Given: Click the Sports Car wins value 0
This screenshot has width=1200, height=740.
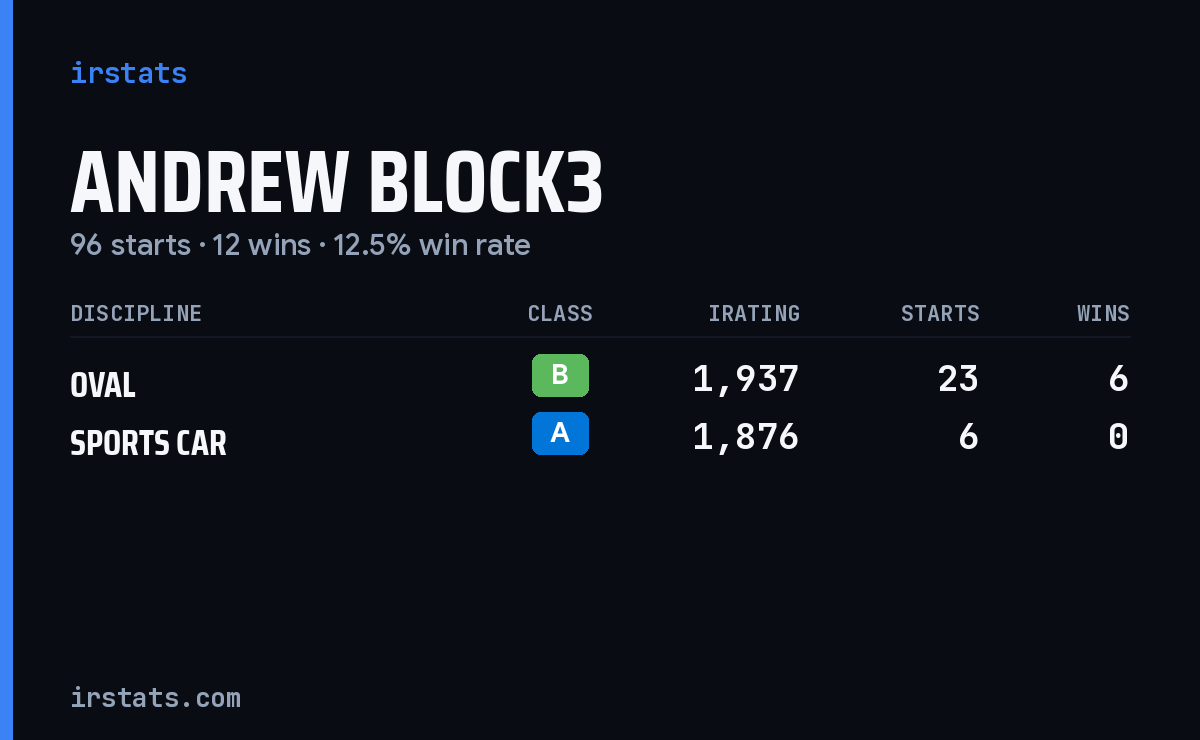Looking at the screenshot, I should coord(1119,437).
